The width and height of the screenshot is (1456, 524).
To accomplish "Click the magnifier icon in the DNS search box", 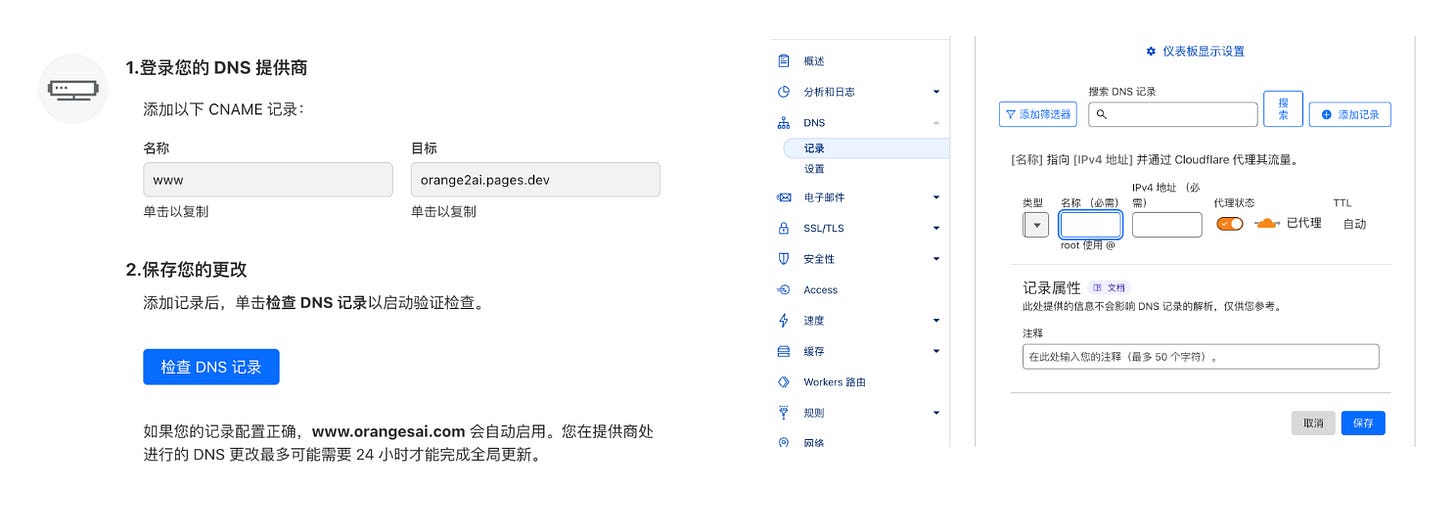I will click(x=1102, y=115).
